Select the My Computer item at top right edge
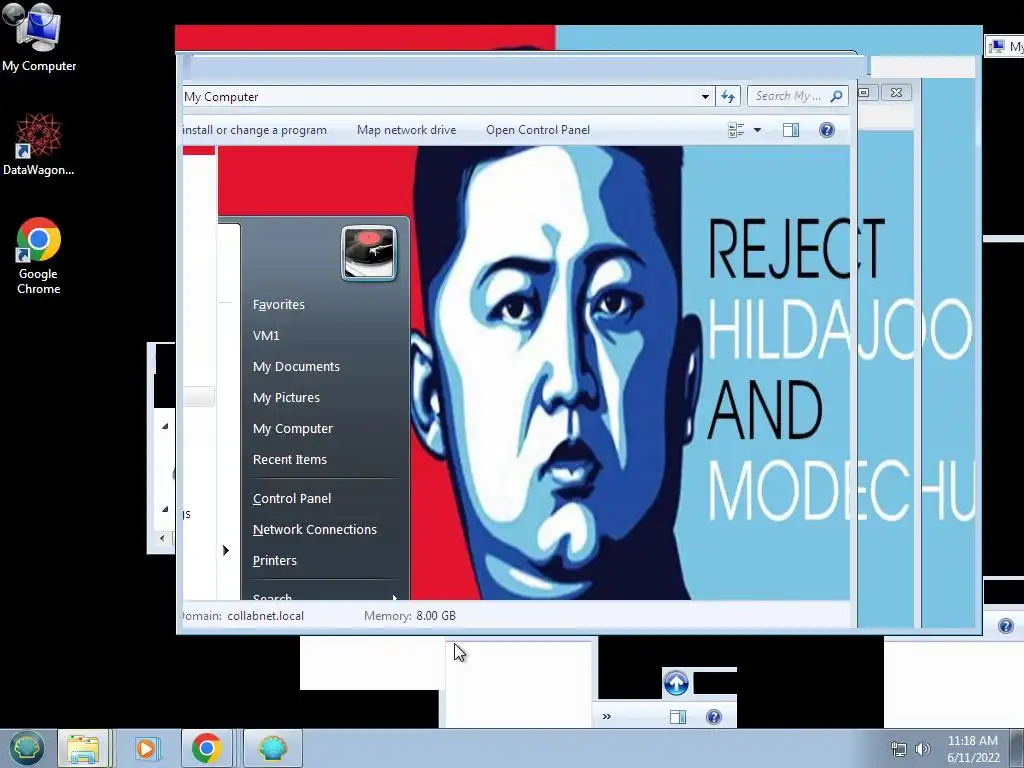Image resolution: width=1024 pixels, height=768 pixels. pos(1004,46)
